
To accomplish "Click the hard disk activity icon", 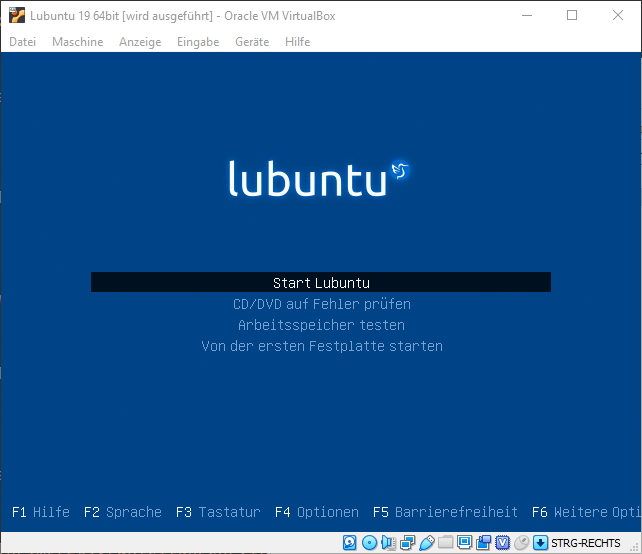I will pos(350,543).
